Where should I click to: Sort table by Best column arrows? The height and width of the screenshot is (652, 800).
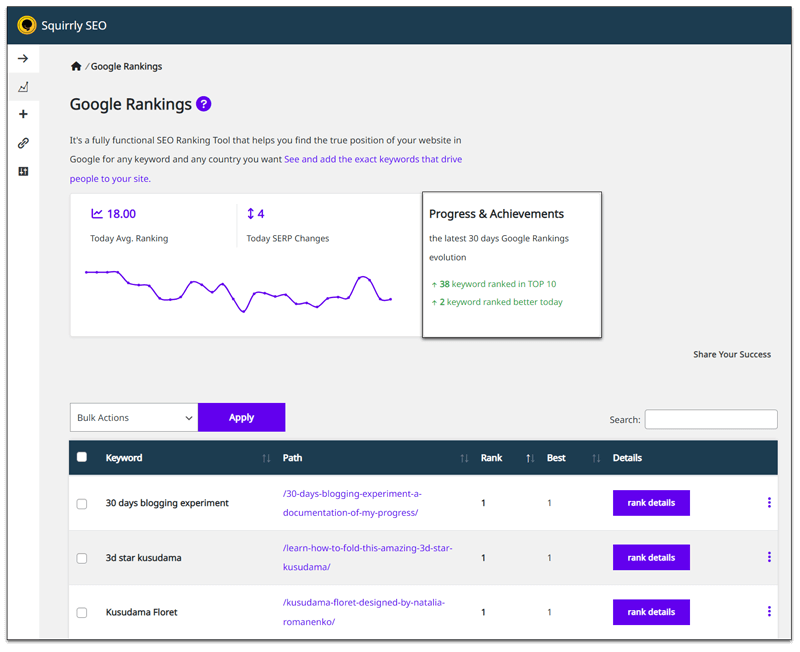click(596, 458)
